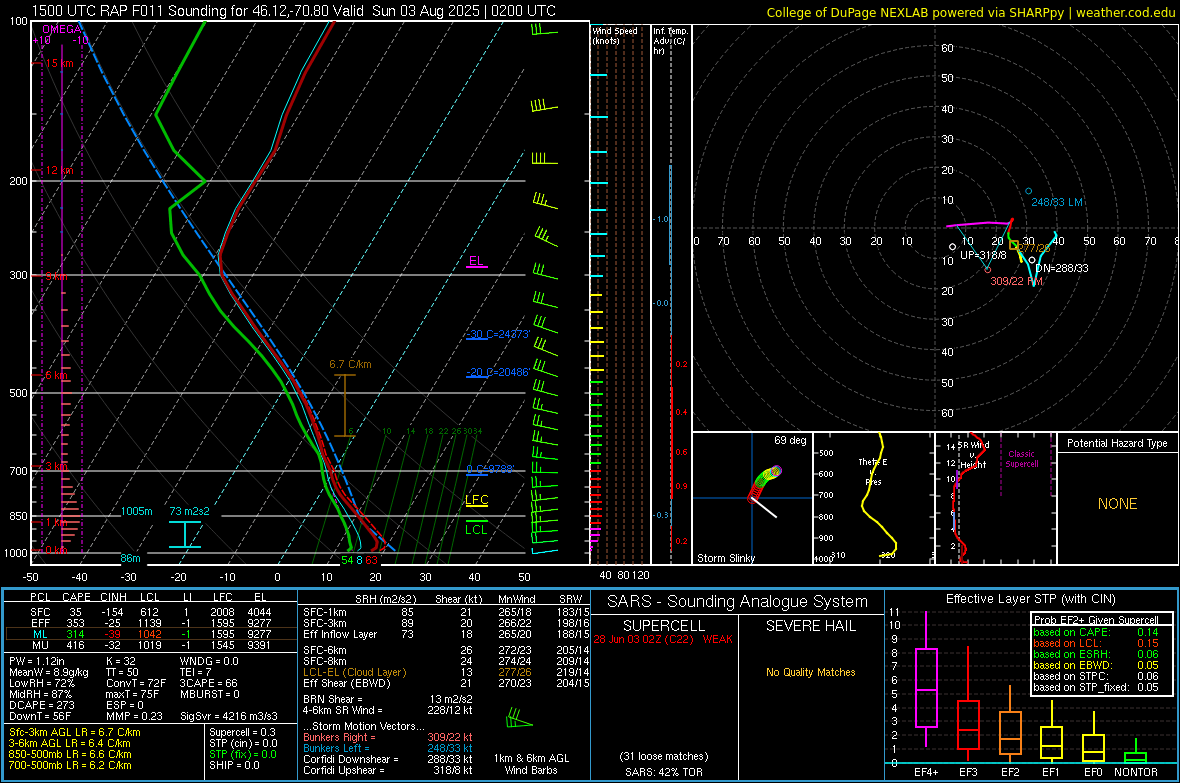Click the "UP=318/8" hodograph label

983,255
